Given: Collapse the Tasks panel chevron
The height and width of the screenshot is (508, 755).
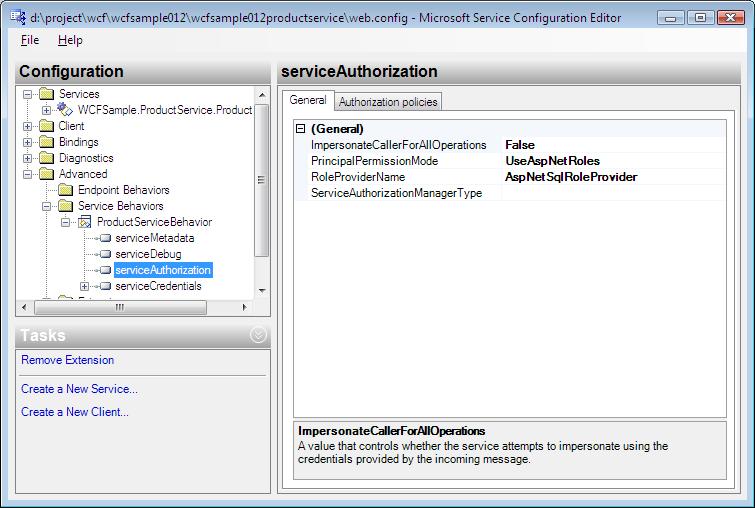Looking at the screenshot, I should coord(259,335).
